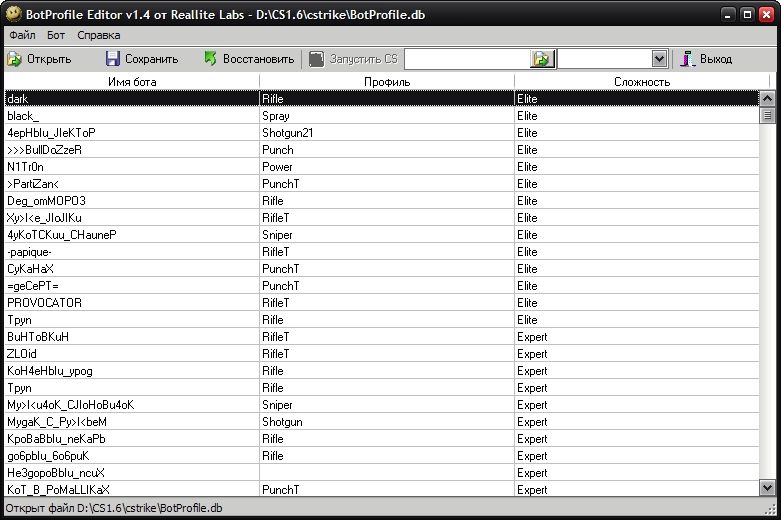Click the vertical scrollbar thumb
Viewport: 781px width, 520px height.
click(x=767, y=116)
